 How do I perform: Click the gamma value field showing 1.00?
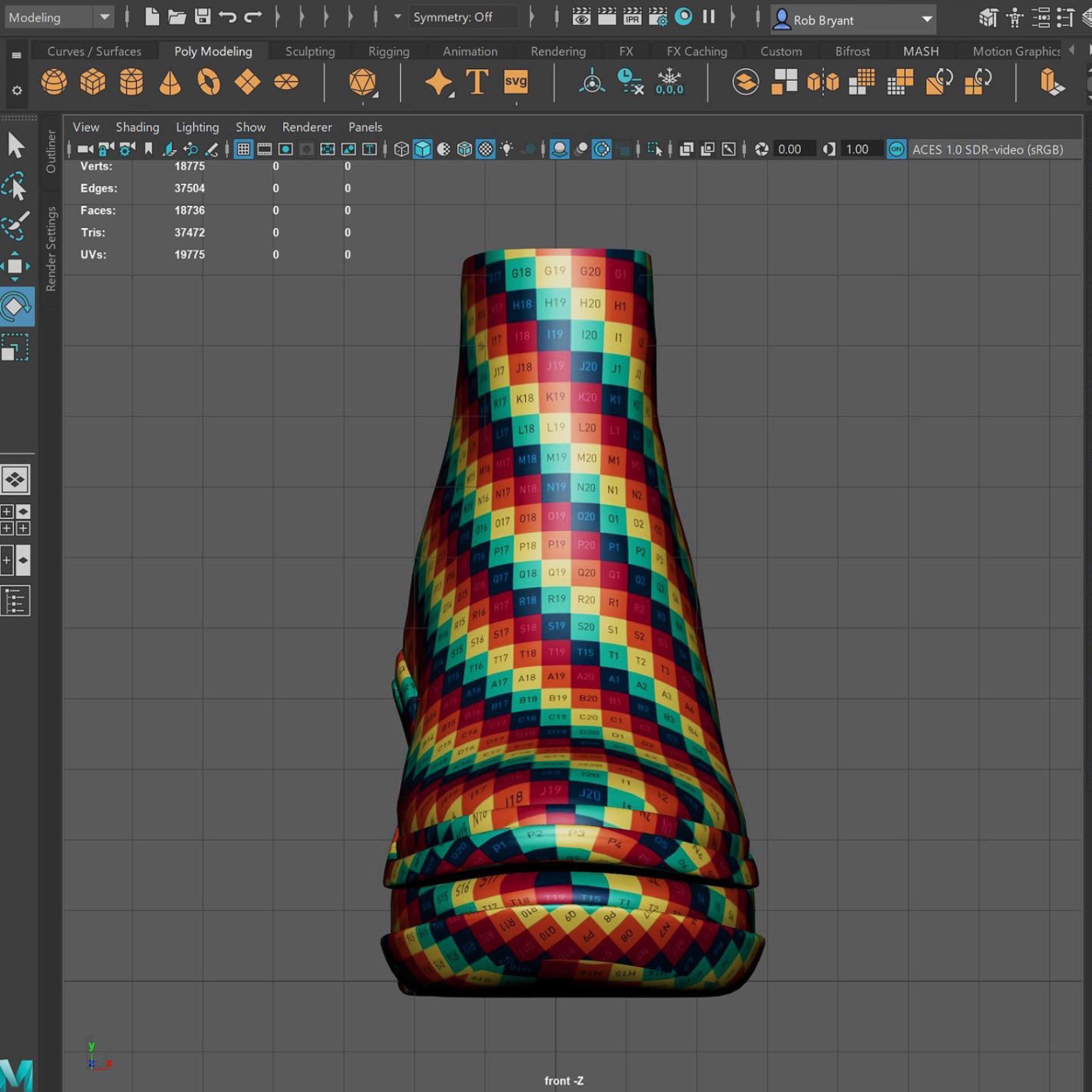[x=857, y=149]
